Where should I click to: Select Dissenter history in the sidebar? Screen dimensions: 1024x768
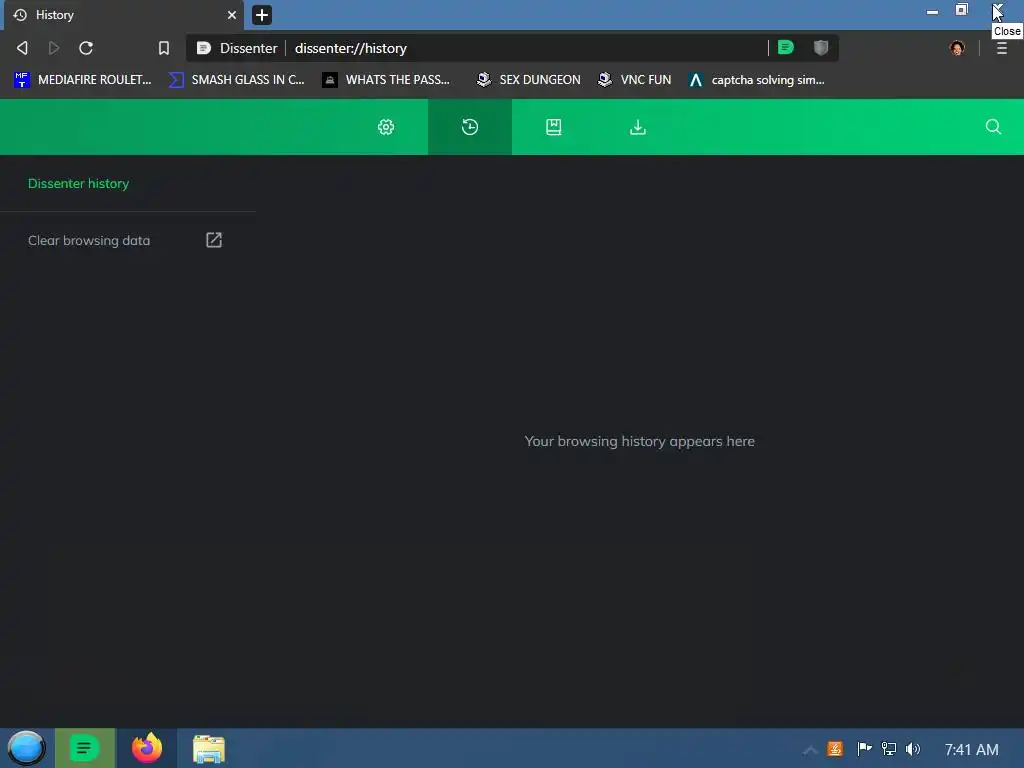[x=78, y=184]
